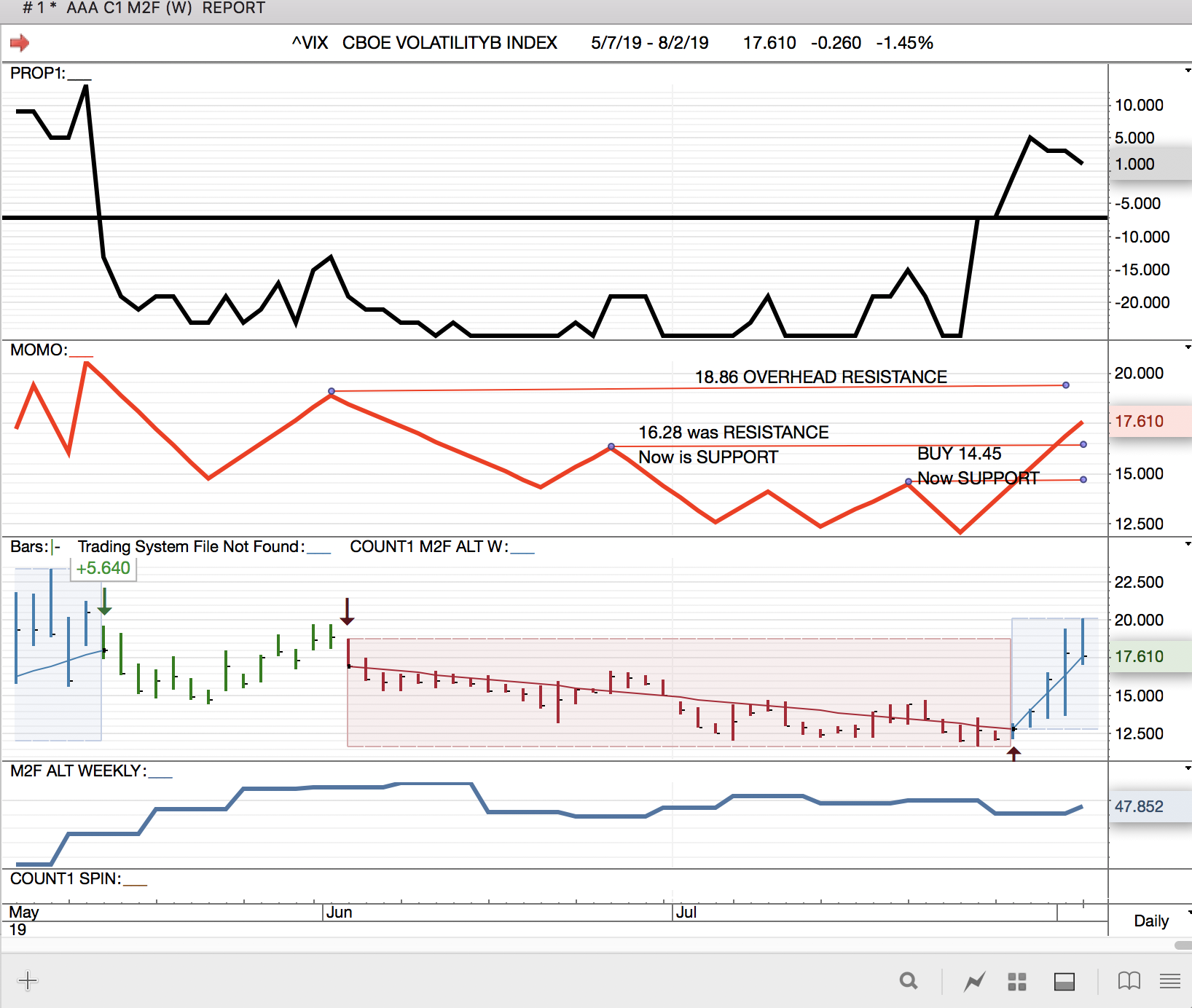Open the magnifying glass search tool

908,981
